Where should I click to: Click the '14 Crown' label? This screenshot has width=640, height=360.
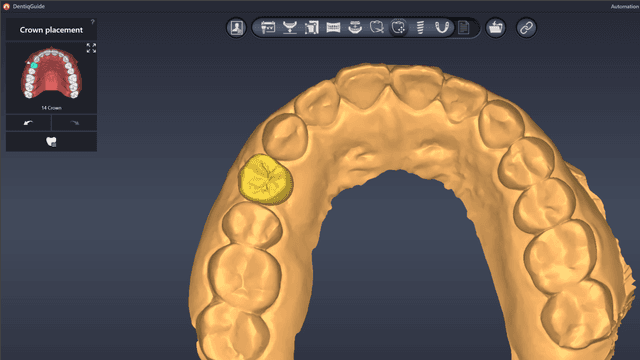click(51, 108)
